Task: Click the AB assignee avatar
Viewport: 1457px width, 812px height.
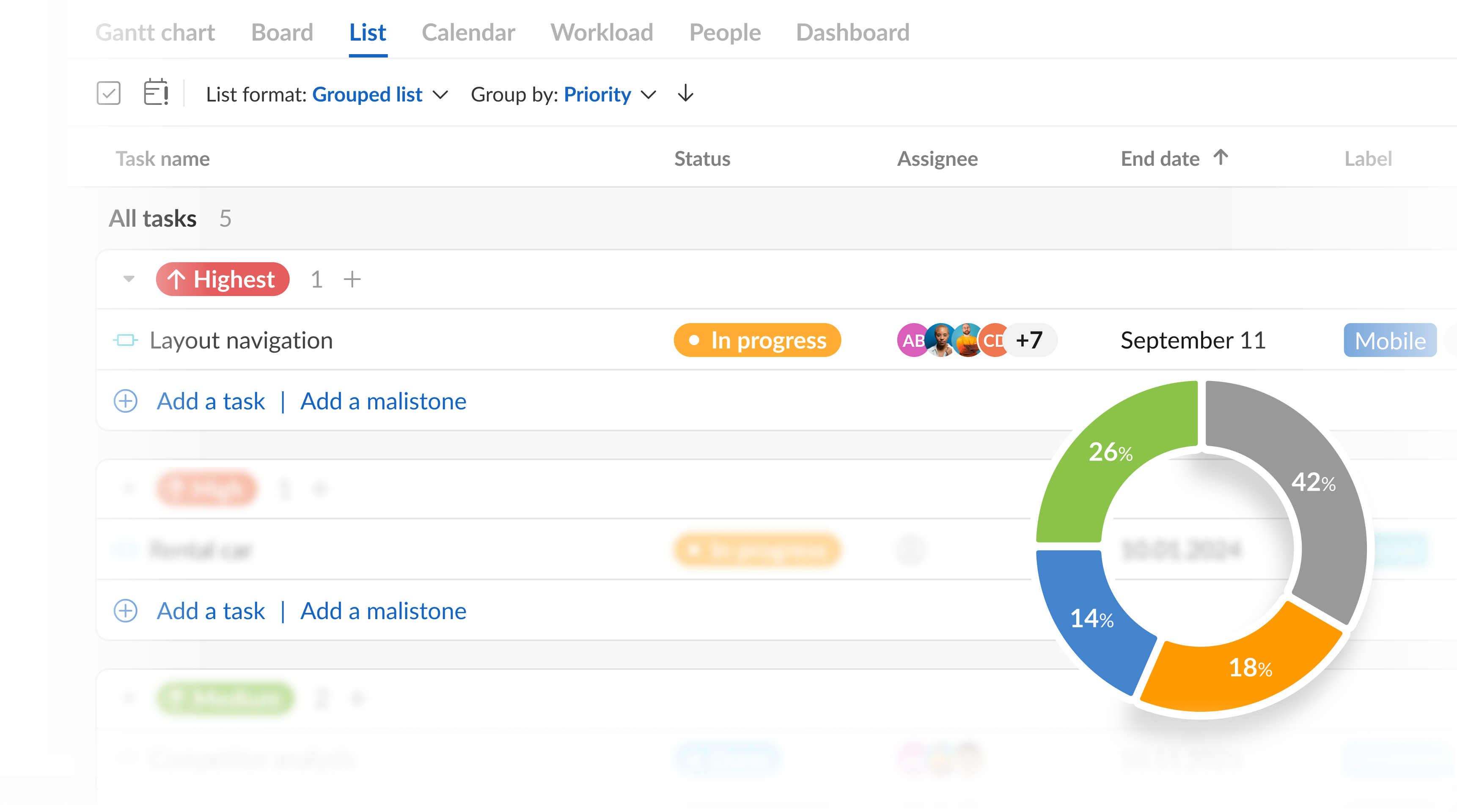Action: point(910,340)
